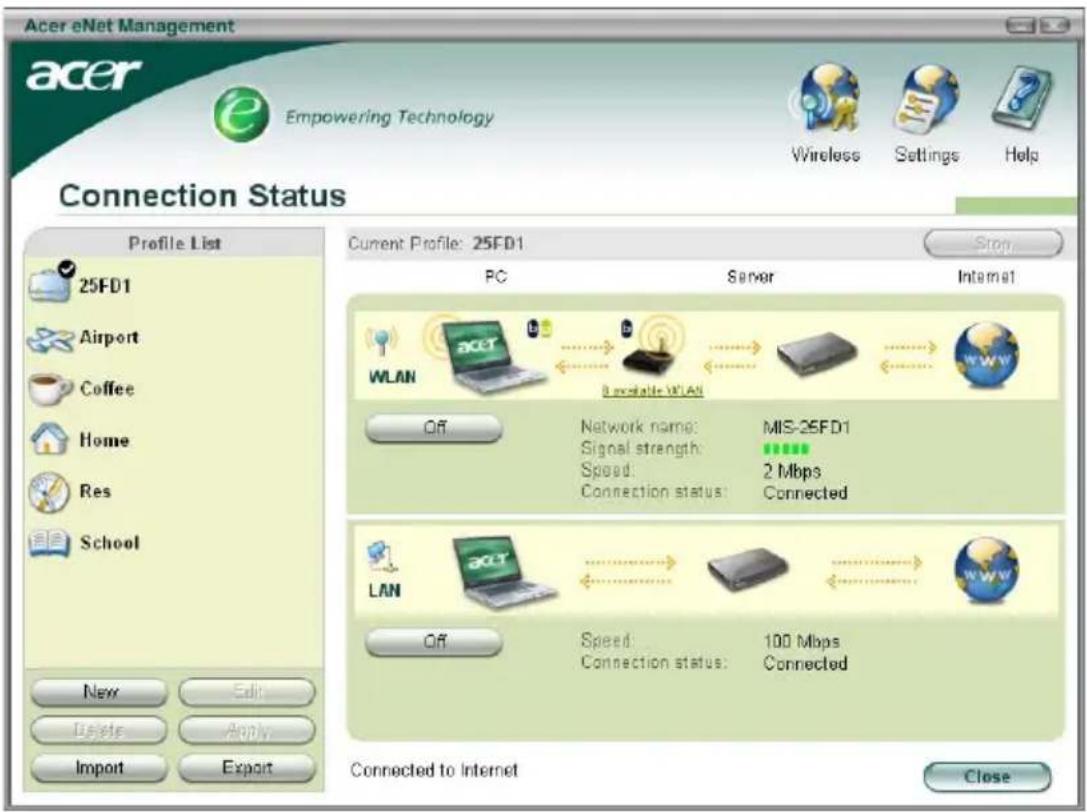Viewport: 1087px width, 812px height.
Task: Select the Airport profile airplane icon
Action: tap(50, 339)
